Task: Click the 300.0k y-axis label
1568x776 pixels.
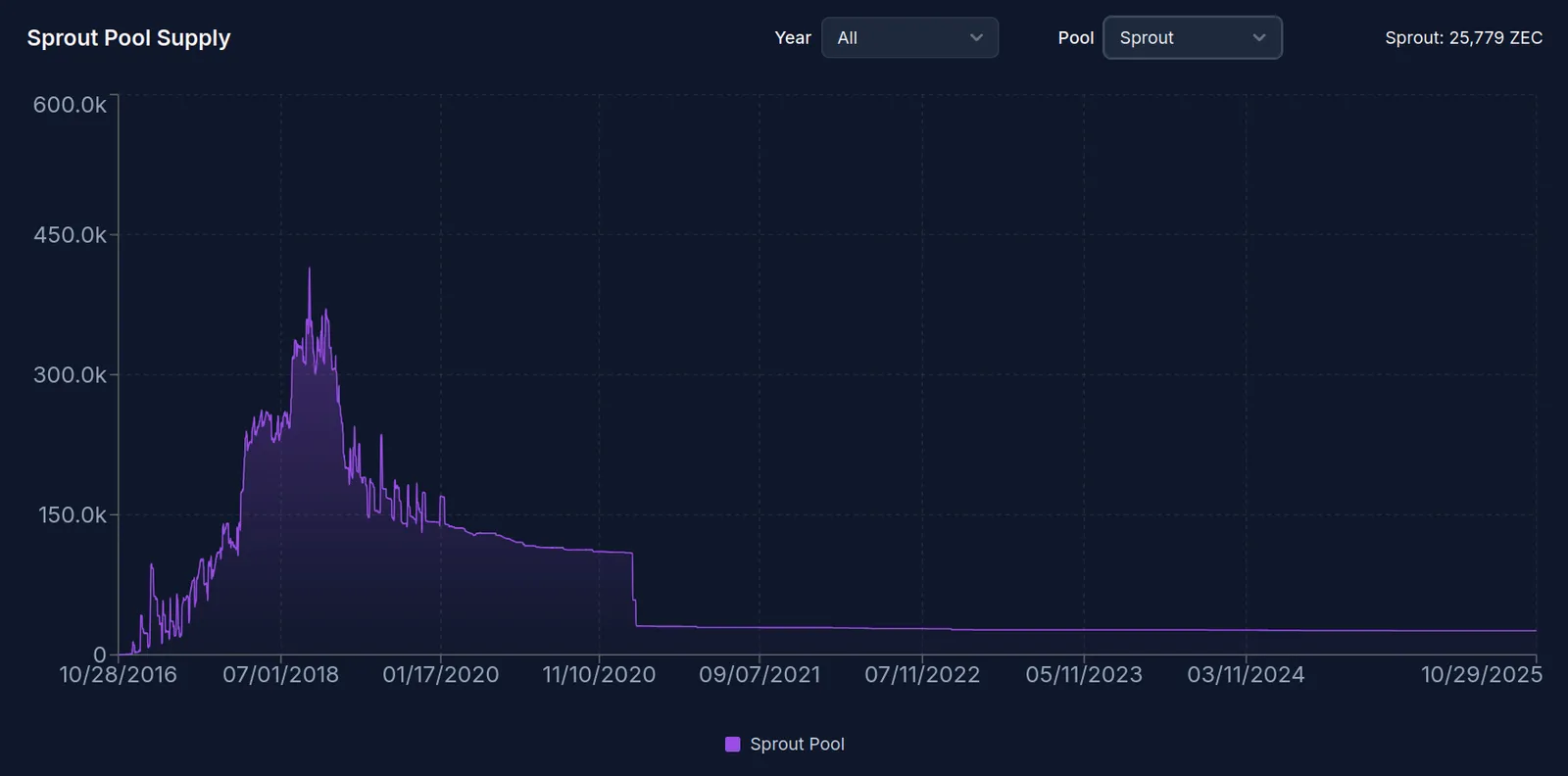Action: pos(70,375)
